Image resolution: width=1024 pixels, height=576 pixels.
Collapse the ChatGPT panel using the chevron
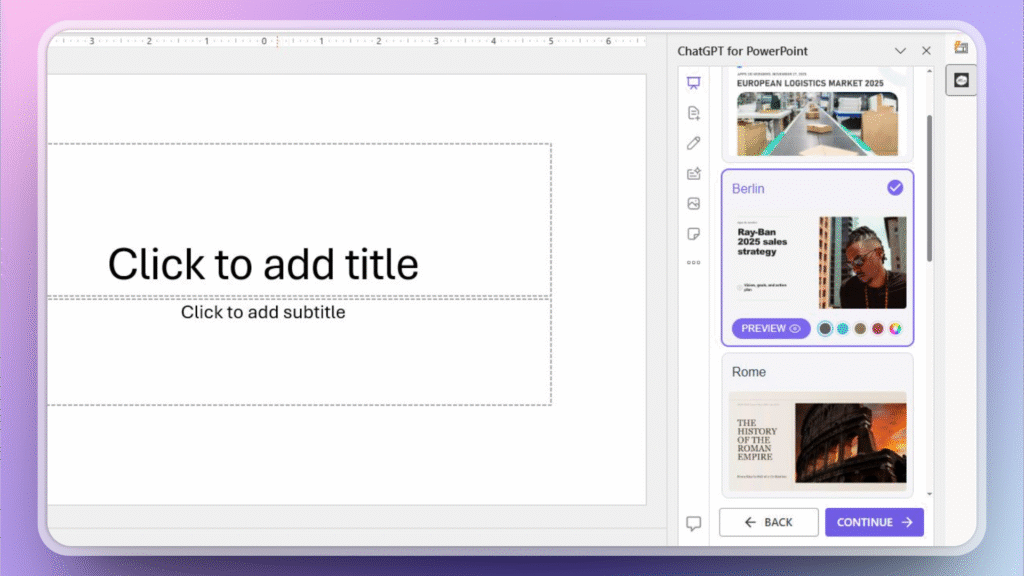(x=900, y=50)
